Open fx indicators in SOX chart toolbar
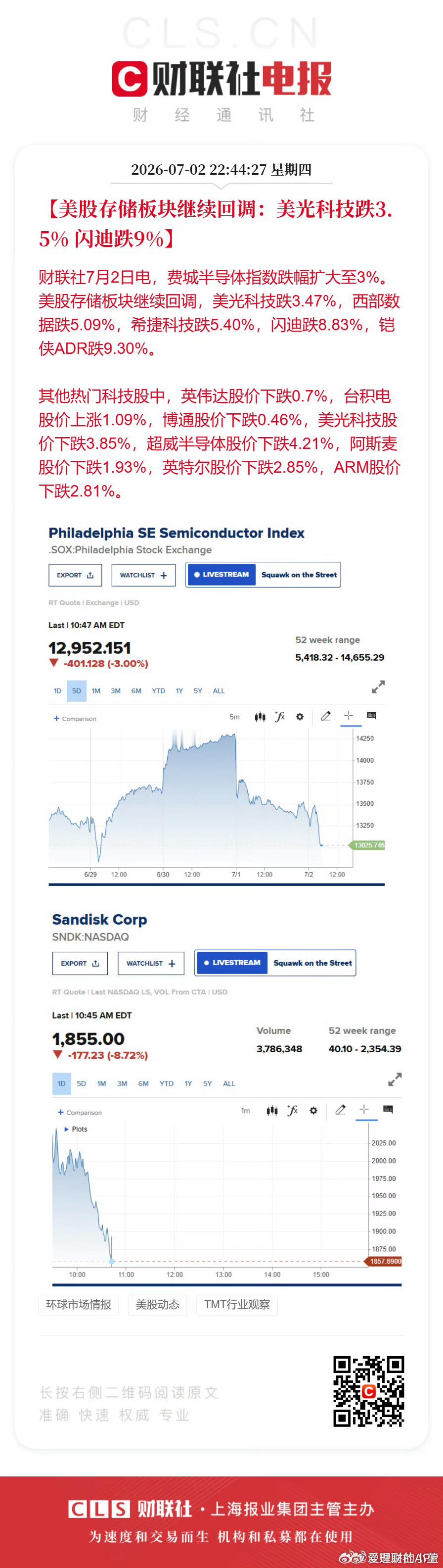Image resolution: width=443 pixels, height=1568 pixels. (x=279, y=716)
